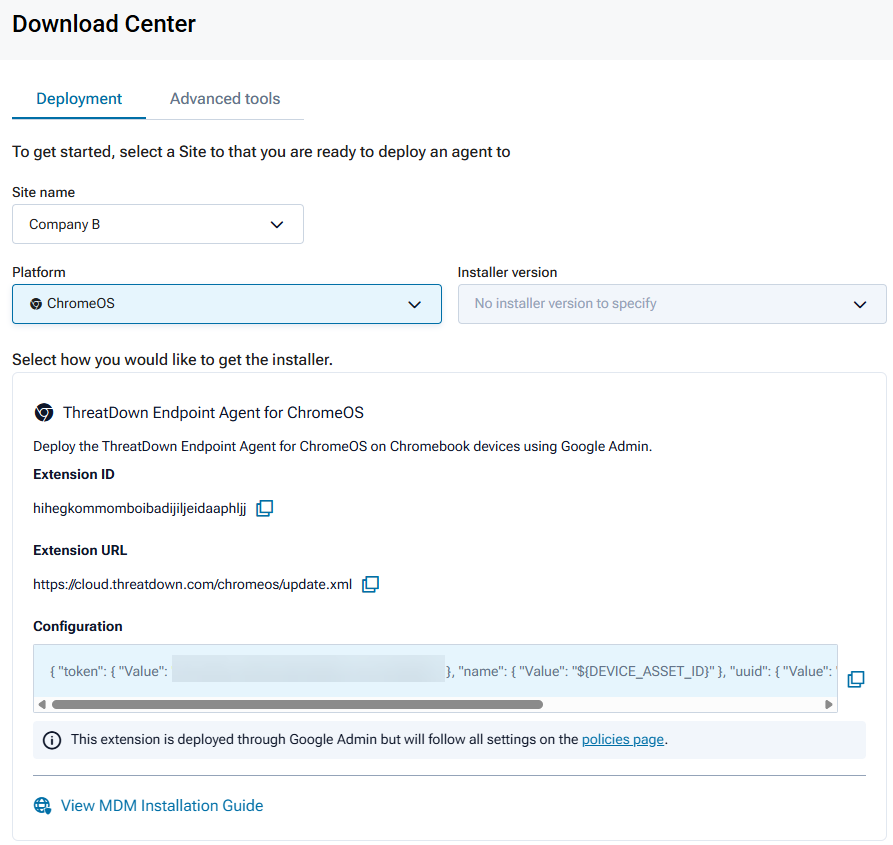The image size is (893, 845).
Task: Switch to the Advanced tools tab
Action: tap(225, 99)
